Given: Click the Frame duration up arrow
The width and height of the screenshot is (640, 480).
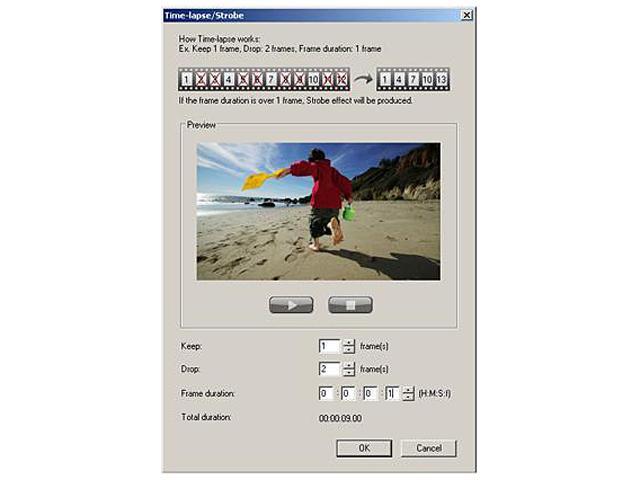Looking at the screenshot, I should tap(408, 390).
